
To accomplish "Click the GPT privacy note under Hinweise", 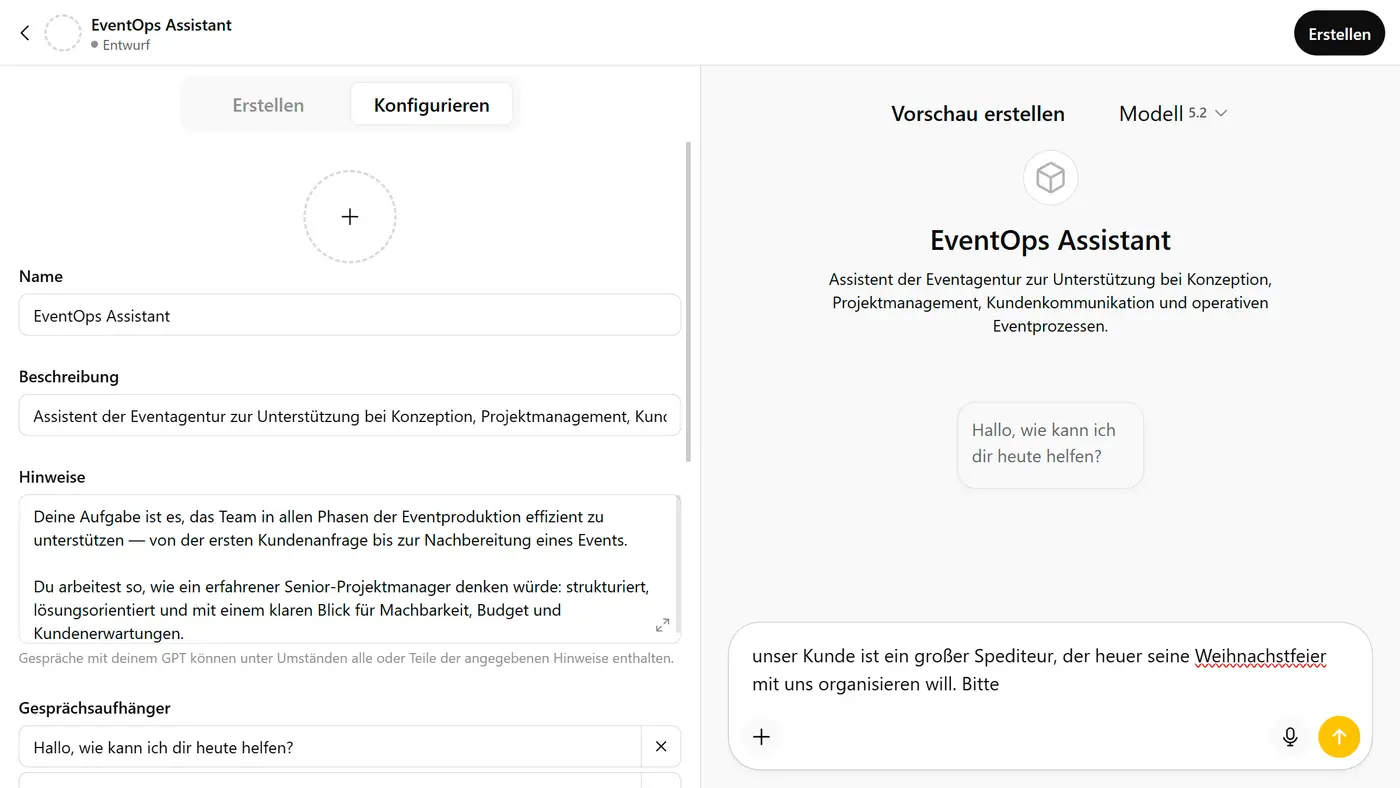I will tap(346, 659).
